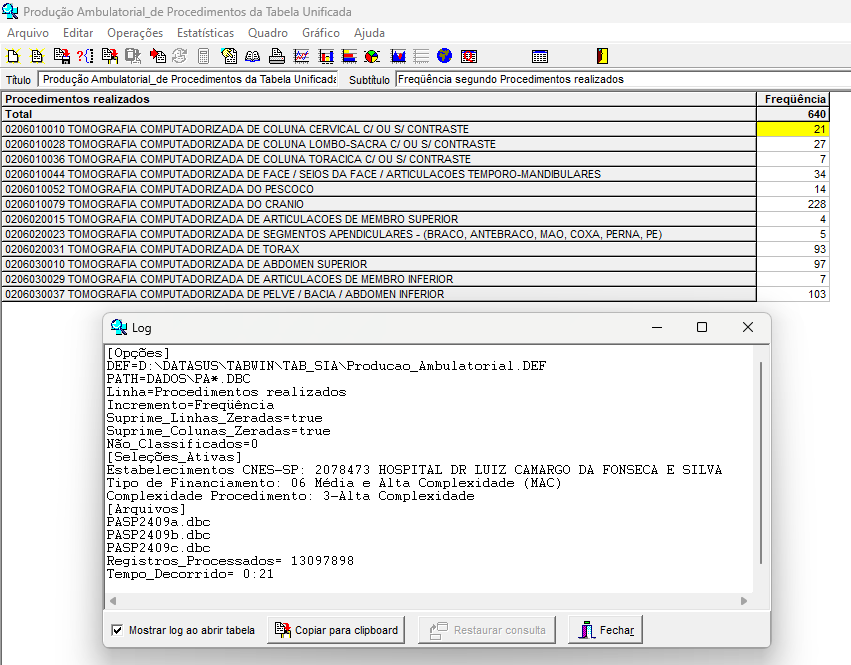Click the horizontal bar chart icon

tap(349, 56)
